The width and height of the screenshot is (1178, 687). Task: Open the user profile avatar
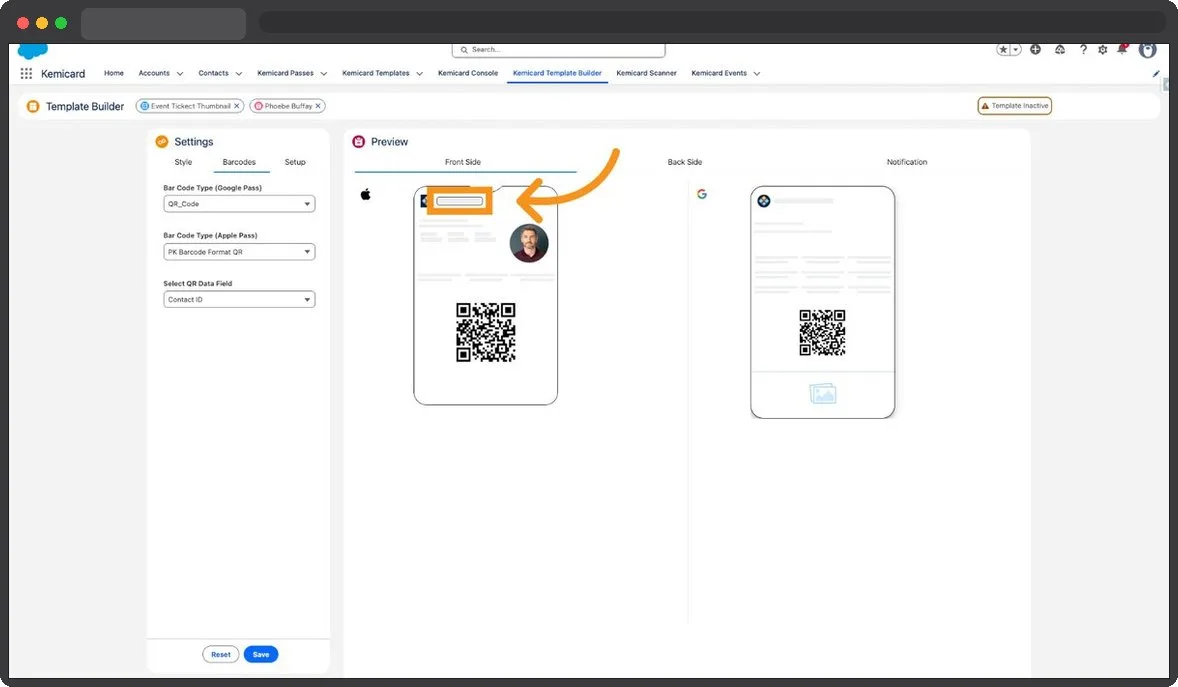(x=1147, y=50)
